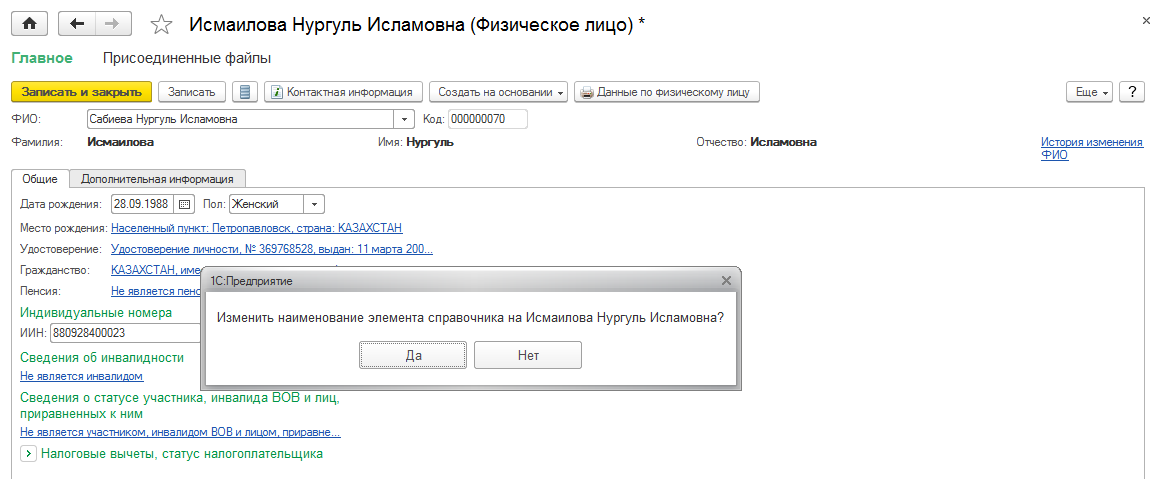Open the calendar picker for birth date
The width and height of the screenshot is (1163, 479).
183,204
